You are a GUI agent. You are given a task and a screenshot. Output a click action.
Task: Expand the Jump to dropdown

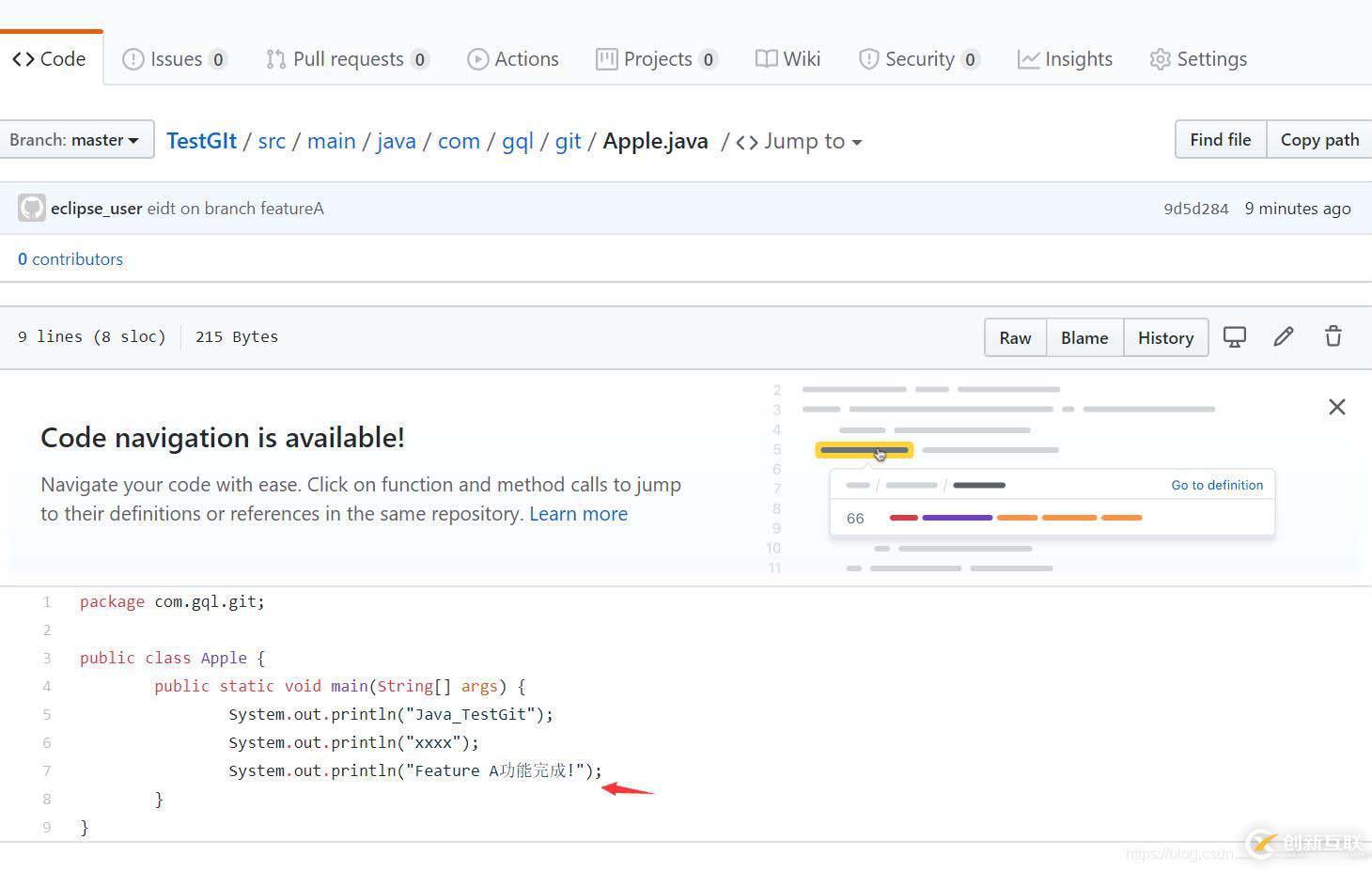pos(800,141)
